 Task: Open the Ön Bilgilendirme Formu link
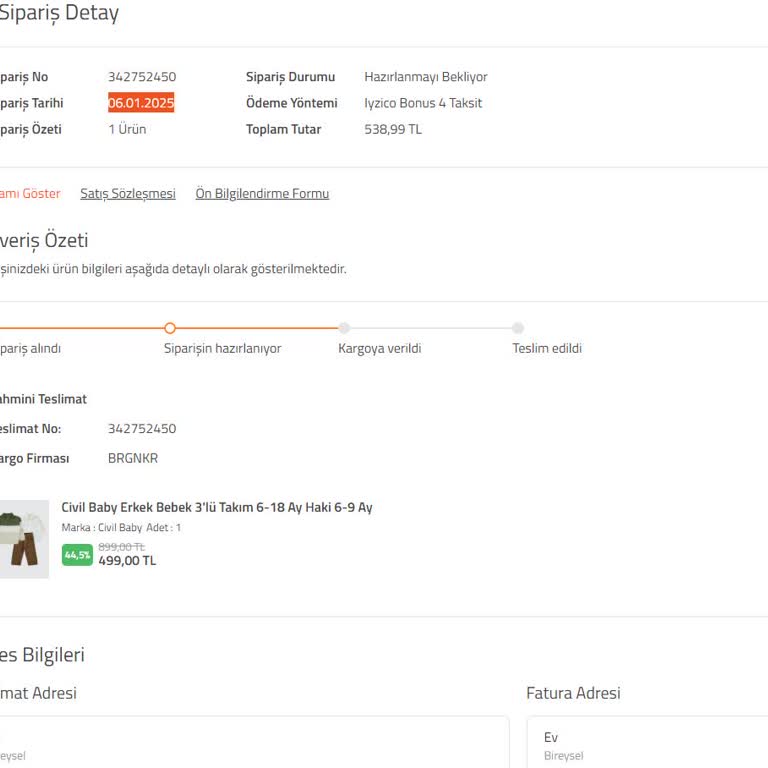(262, 193)
